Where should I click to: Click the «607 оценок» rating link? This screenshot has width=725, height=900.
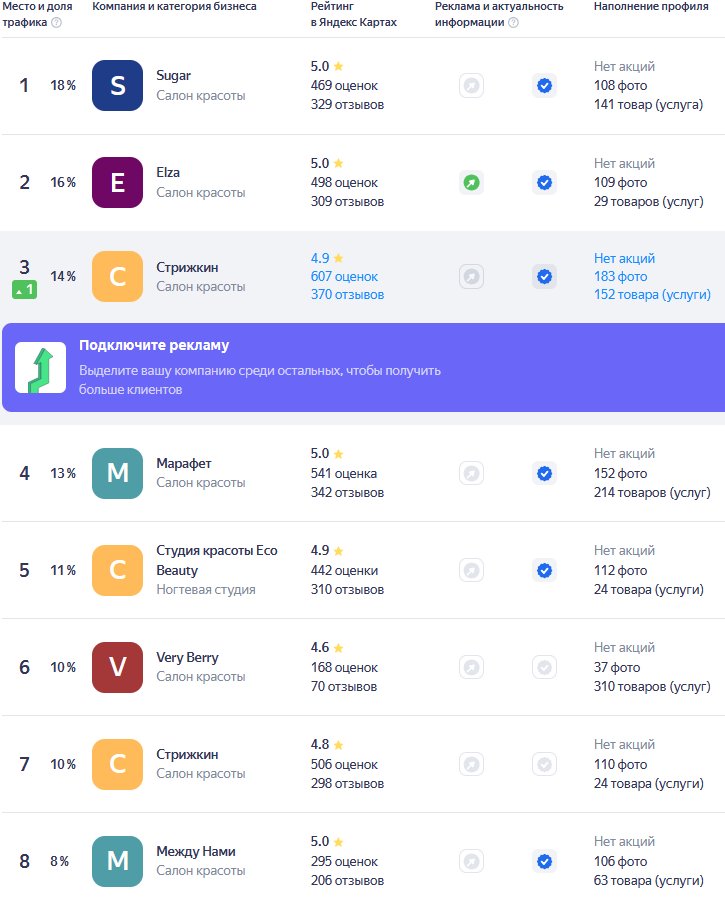tap(344, 276)
